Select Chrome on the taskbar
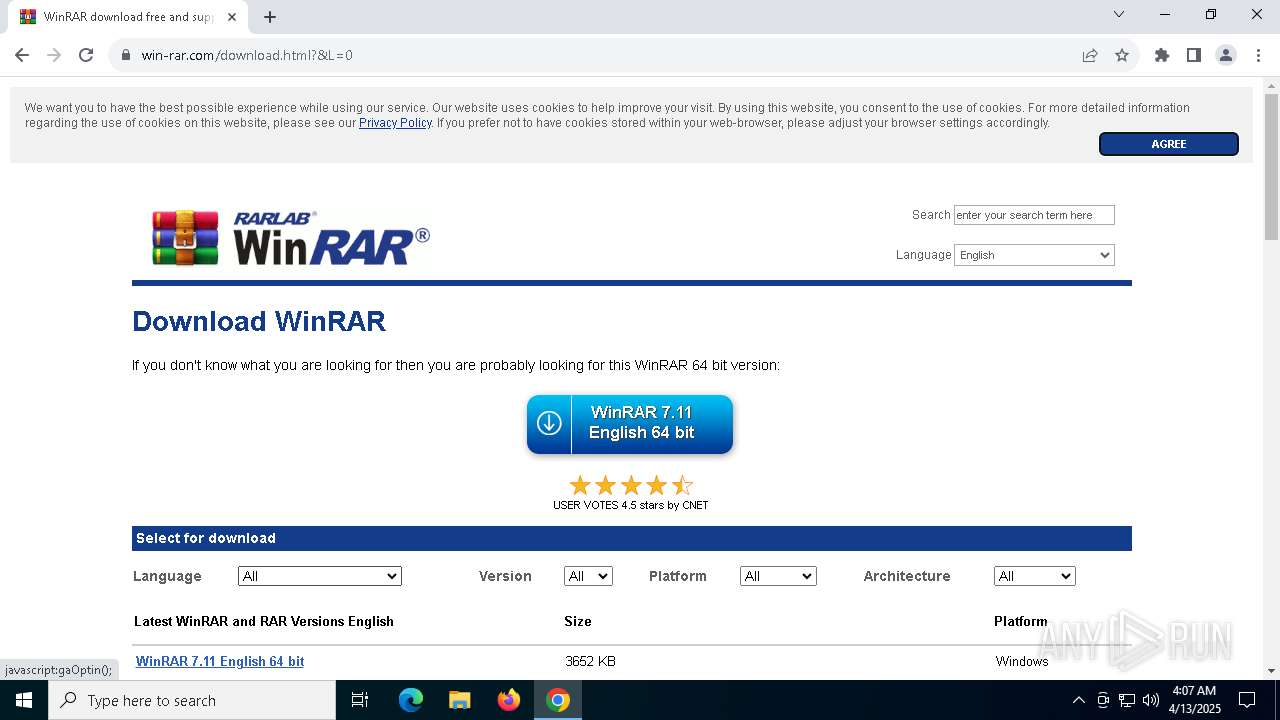The width and height of the screenshot is (1280, 720). coord(558,700)
